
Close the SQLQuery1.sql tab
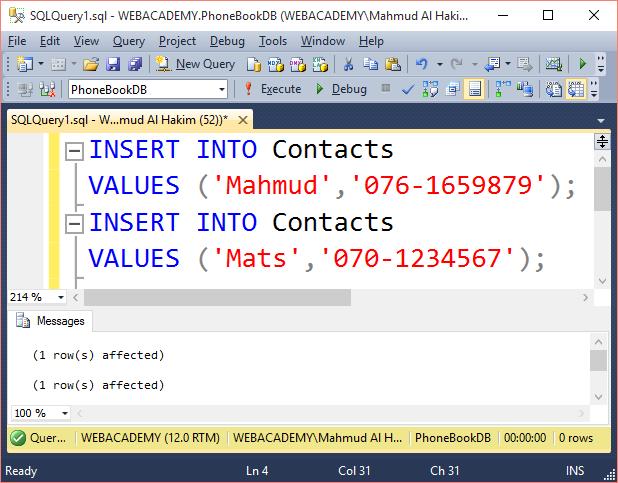243,120
